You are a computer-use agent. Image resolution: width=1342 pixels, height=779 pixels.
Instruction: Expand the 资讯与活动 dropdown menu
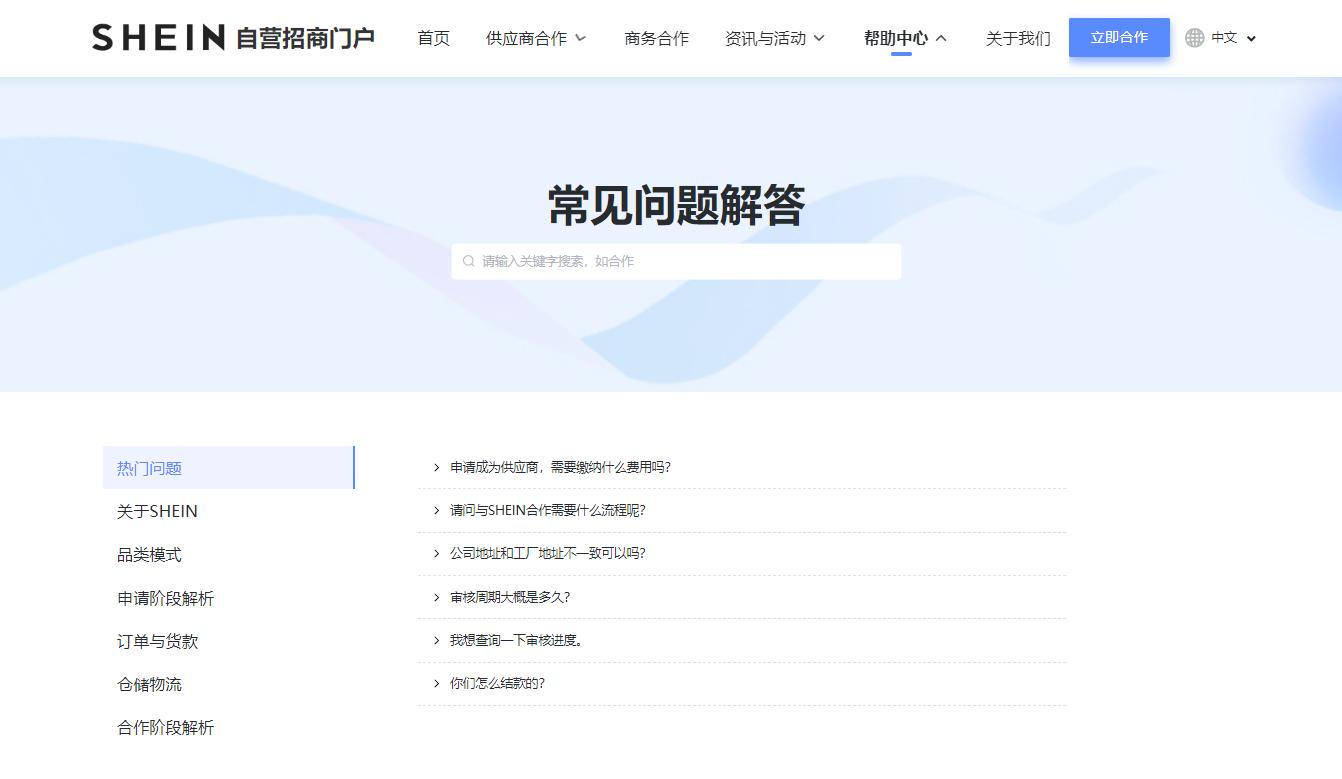coord(775,38)
